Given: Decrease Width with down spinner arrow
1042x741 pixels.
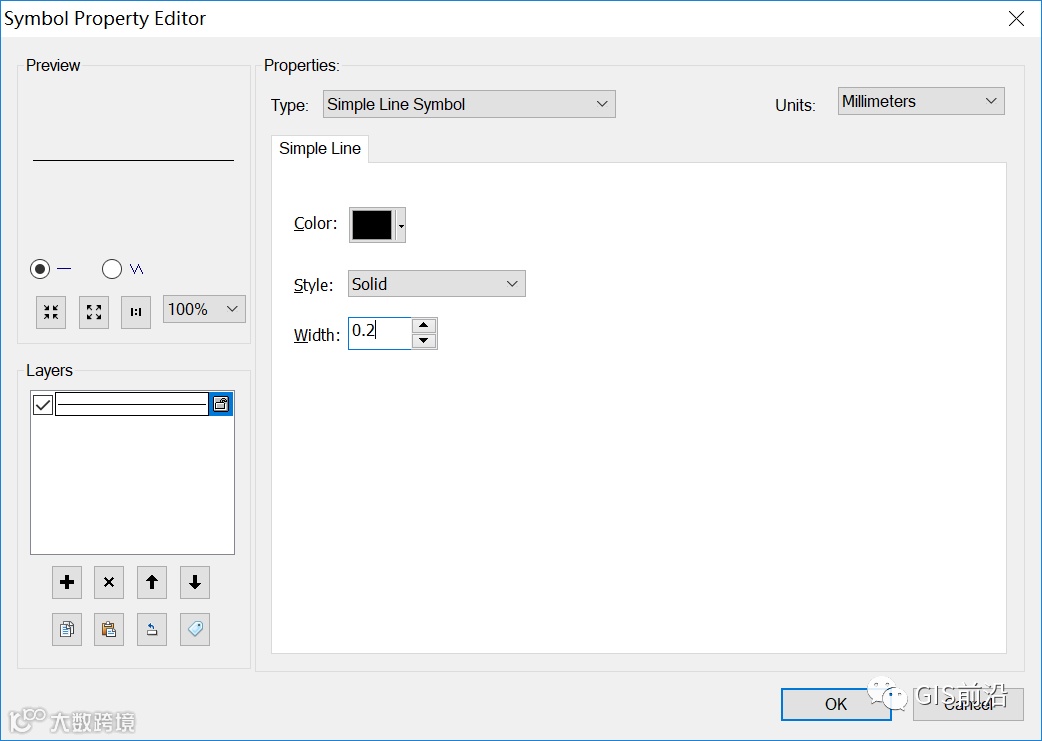Looking at the screenshot, I should [424, 341].
